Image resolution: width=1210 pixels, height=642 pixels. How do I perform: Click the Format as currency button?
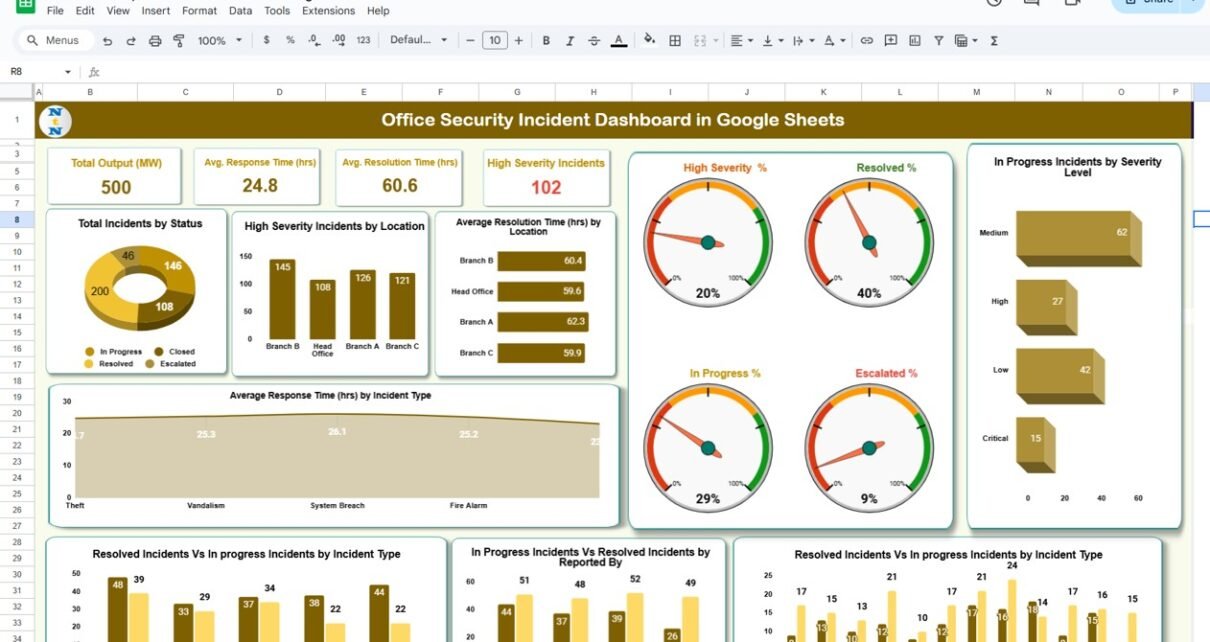[x=266, y=41]
